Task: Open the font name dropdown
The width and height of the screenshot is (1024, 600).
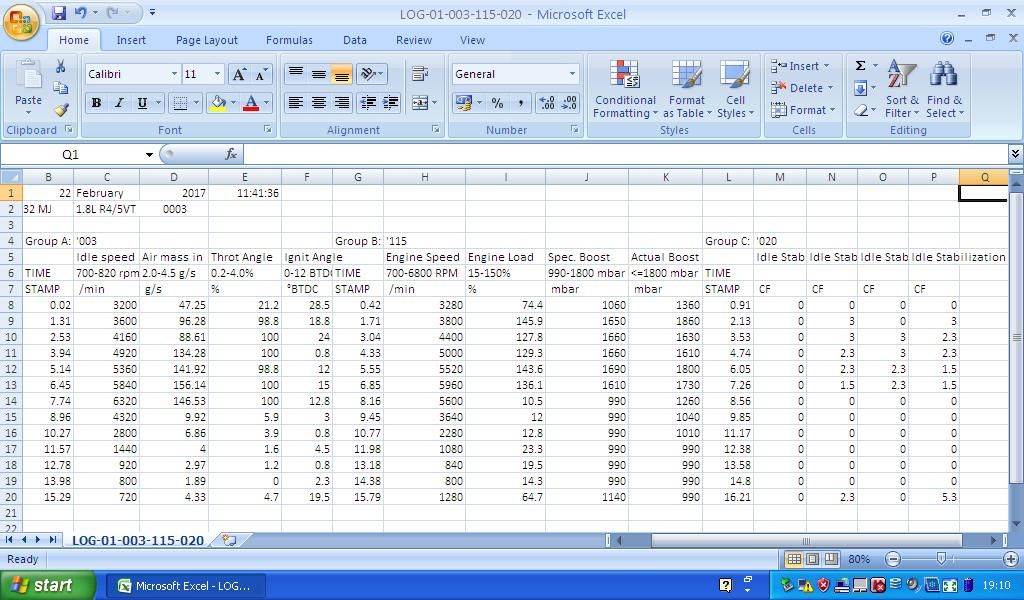Action: pos(174,74)
